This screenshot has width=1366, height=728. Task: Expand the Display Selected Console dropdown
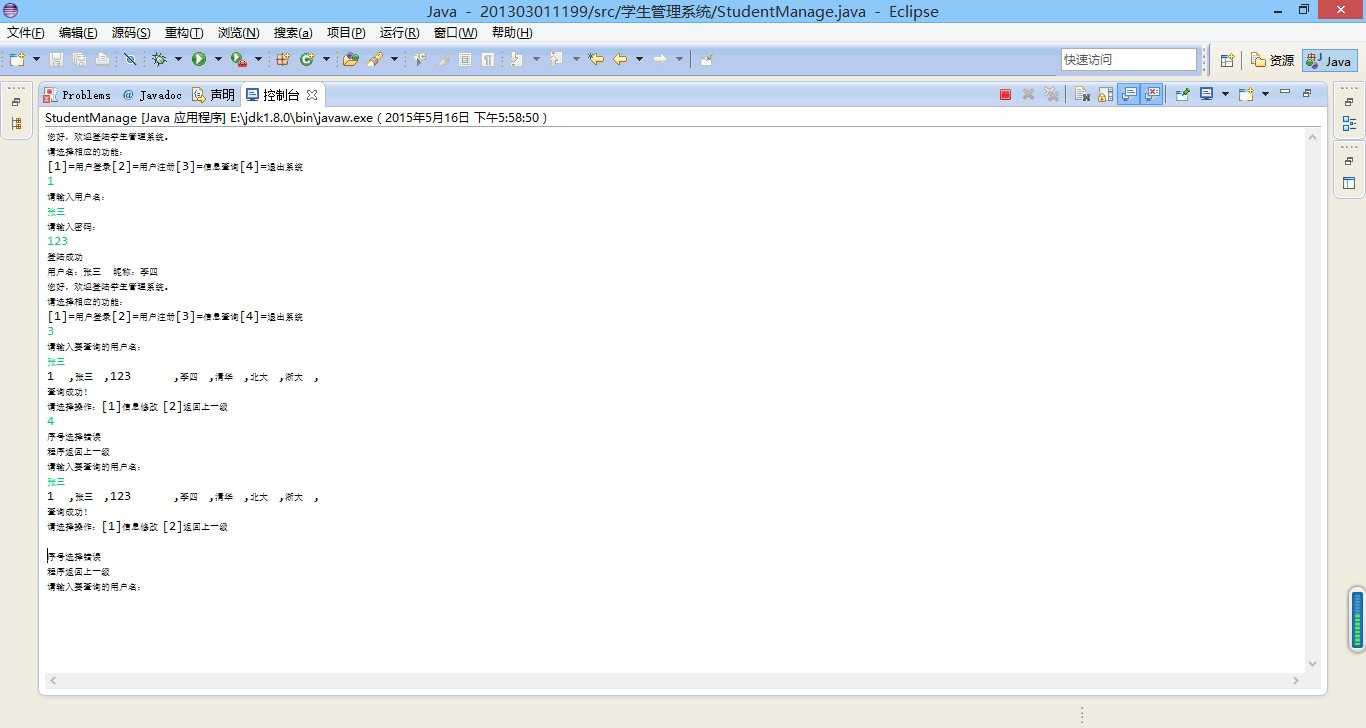(1225, 94)
